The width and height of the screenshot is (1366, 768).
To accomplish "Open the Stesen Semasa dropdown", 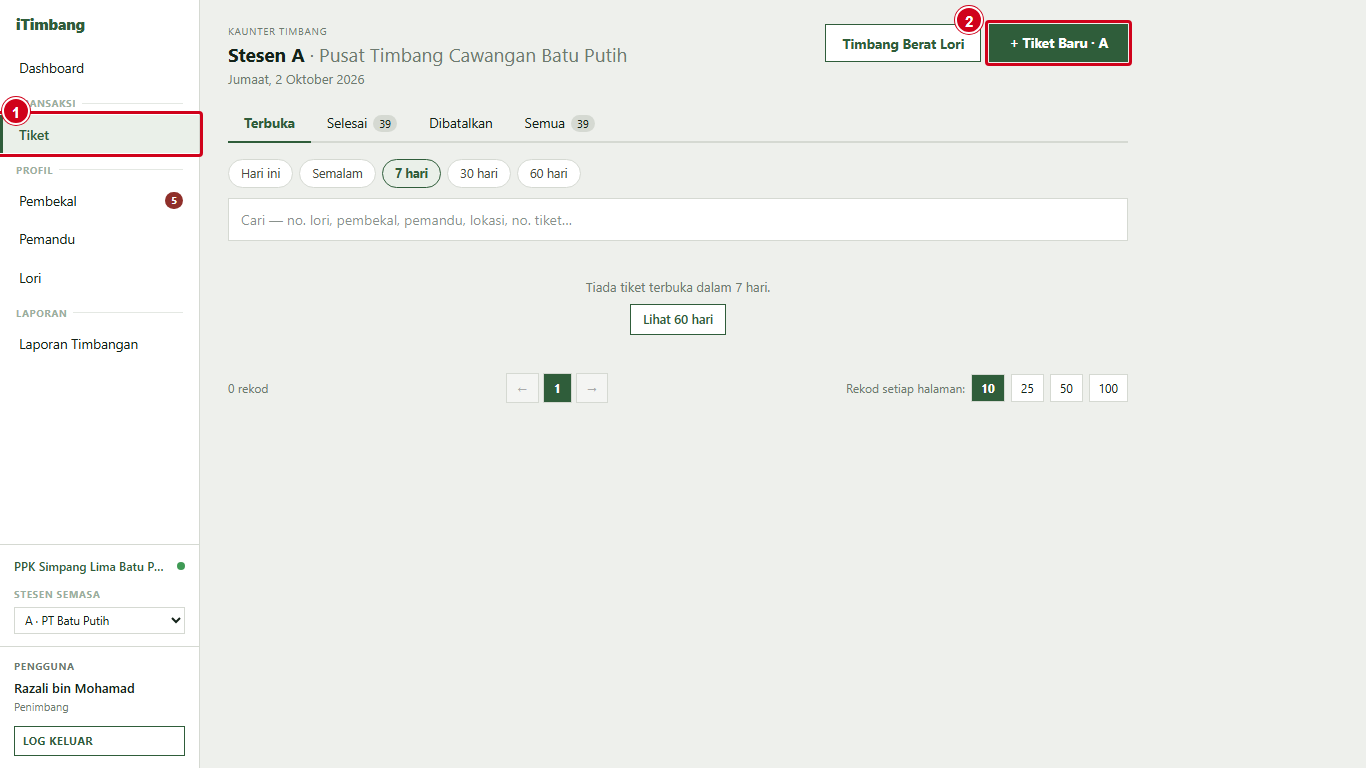I will [99, 621].
